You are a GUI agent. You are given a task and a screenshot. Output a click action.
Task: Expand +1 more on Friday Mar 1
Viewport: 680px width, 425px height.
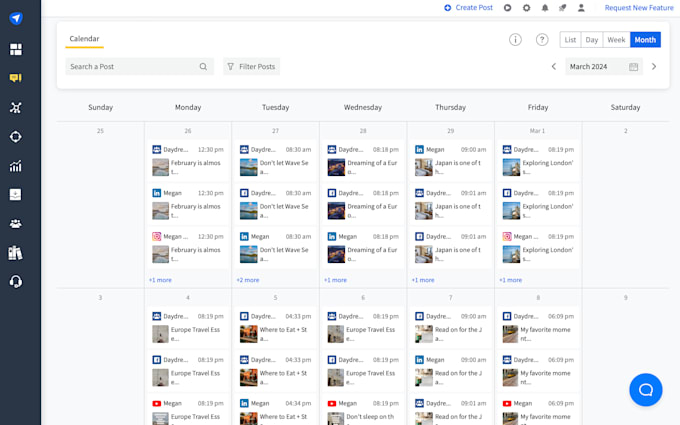(x=510, y=280)
